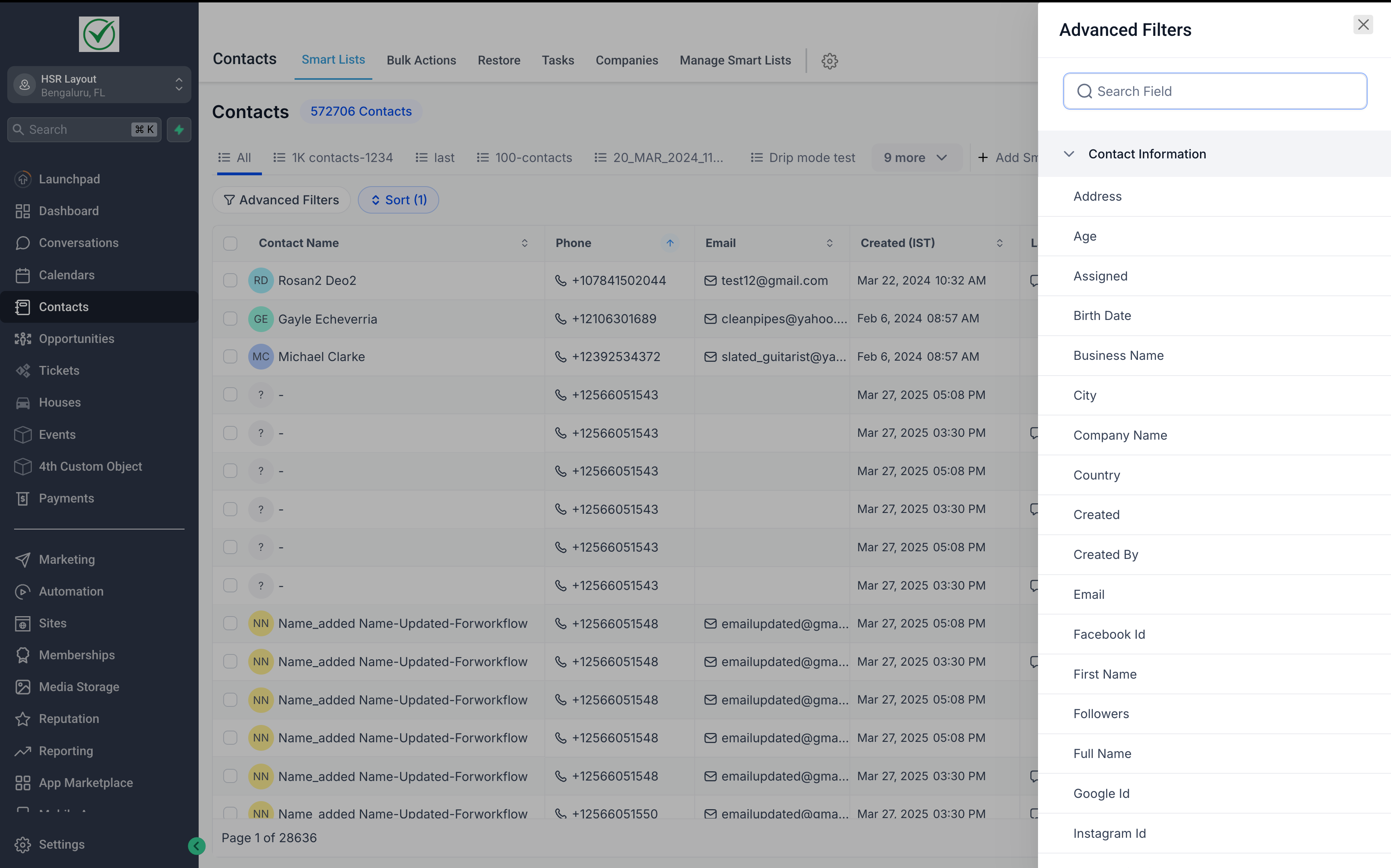Open the Calendars sidebar icon

[23, 274]
